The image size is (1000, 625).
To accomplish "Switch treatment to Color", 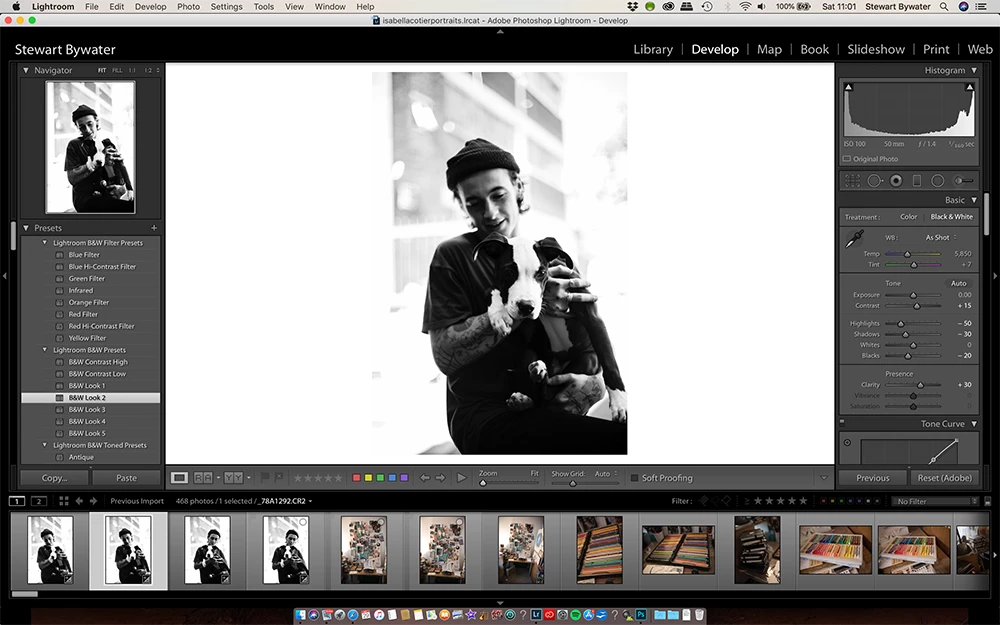I will pos(908,217).
